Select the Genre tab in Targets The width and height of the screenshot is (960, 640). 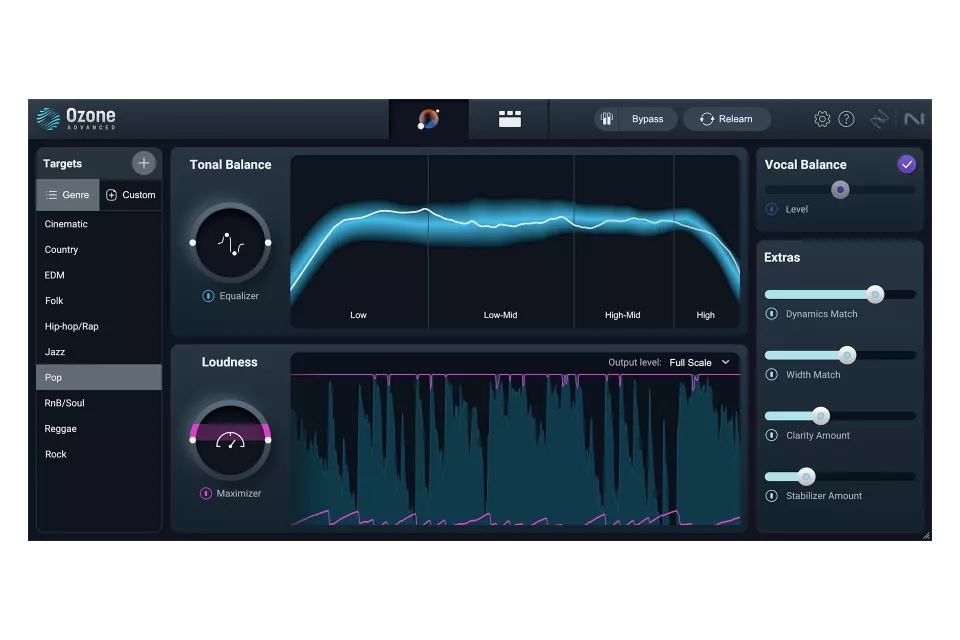[x=68, y=195]
